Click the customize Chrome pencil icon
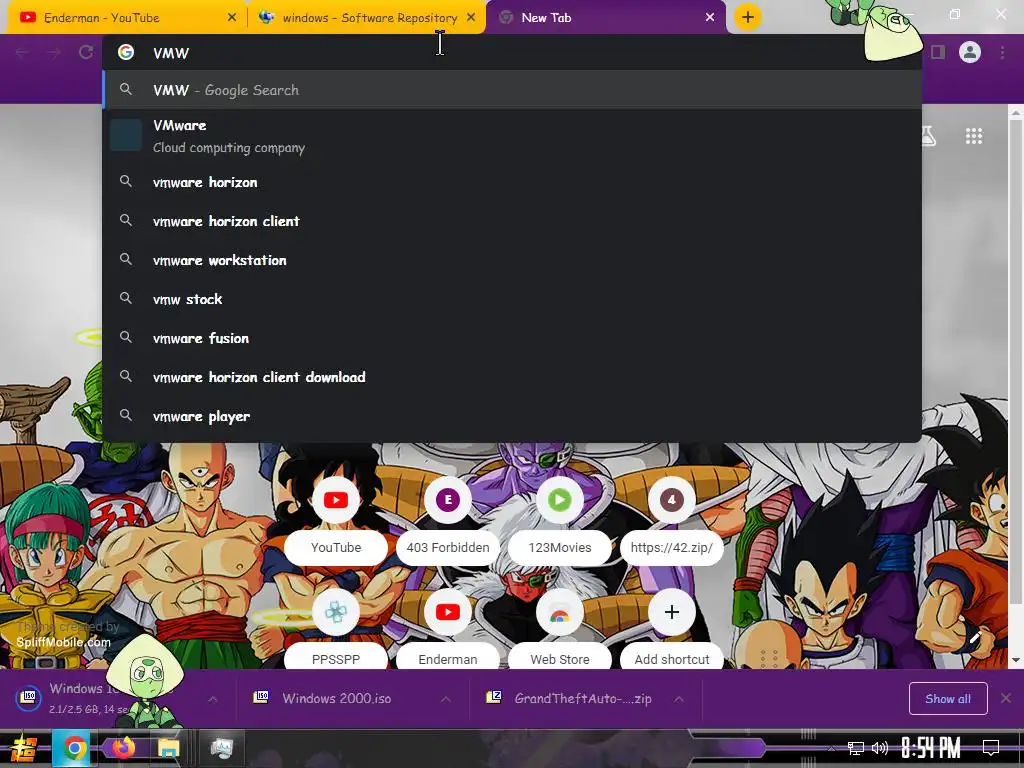The height and width of the screenshot is (768, 1024). [976, 637]
